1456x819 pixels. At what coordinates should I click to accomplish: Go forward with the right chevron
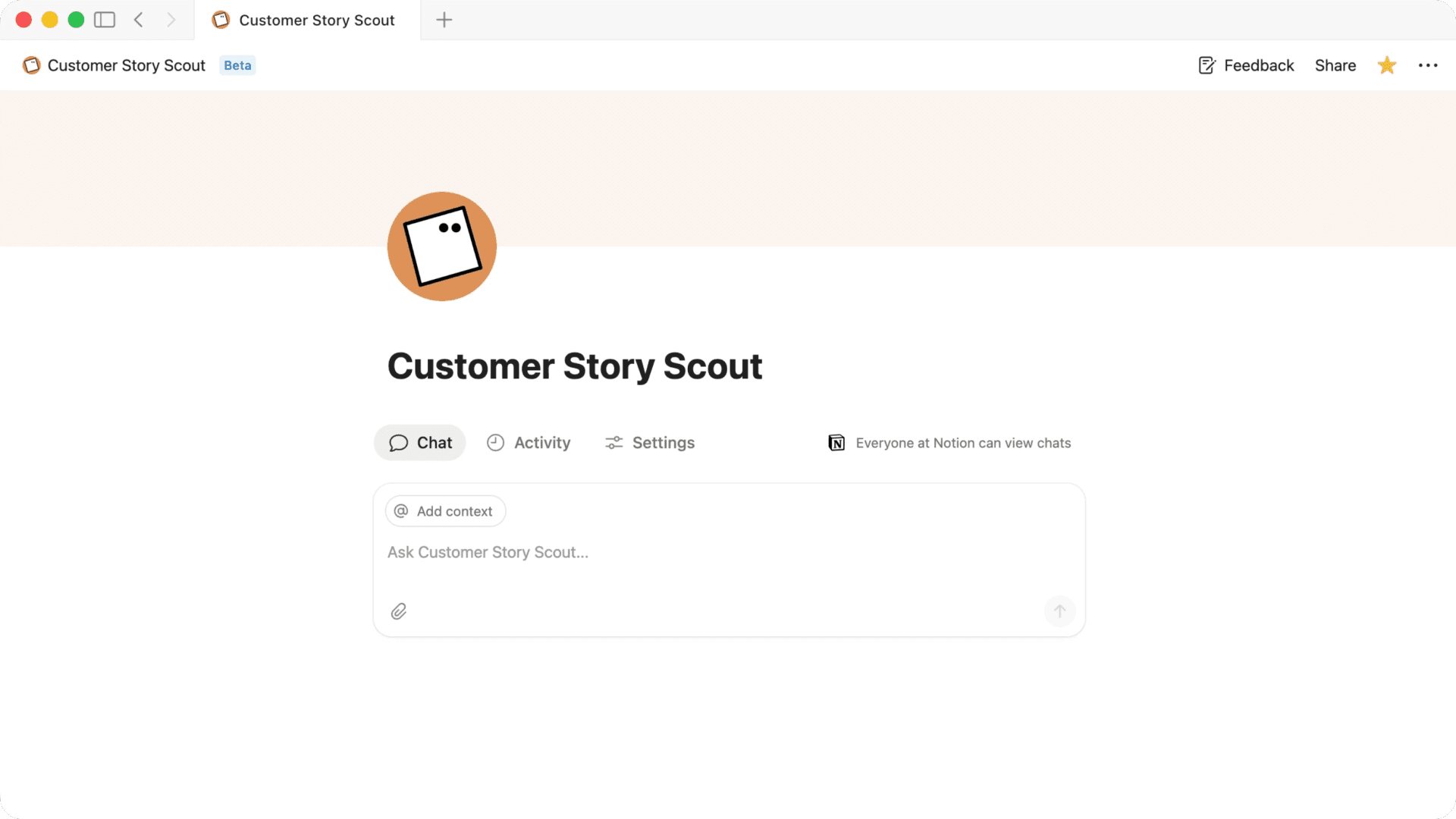coord(171,20)
